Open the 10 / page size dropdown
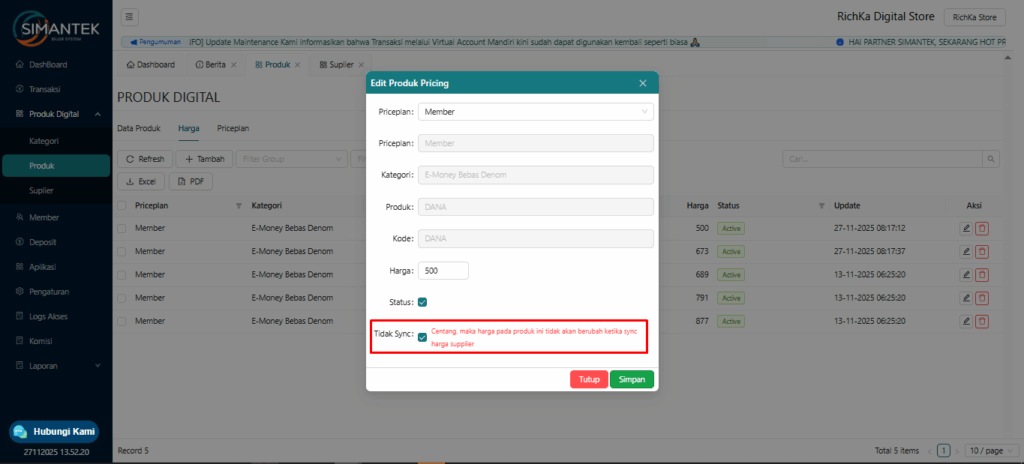 click(991, 451)
